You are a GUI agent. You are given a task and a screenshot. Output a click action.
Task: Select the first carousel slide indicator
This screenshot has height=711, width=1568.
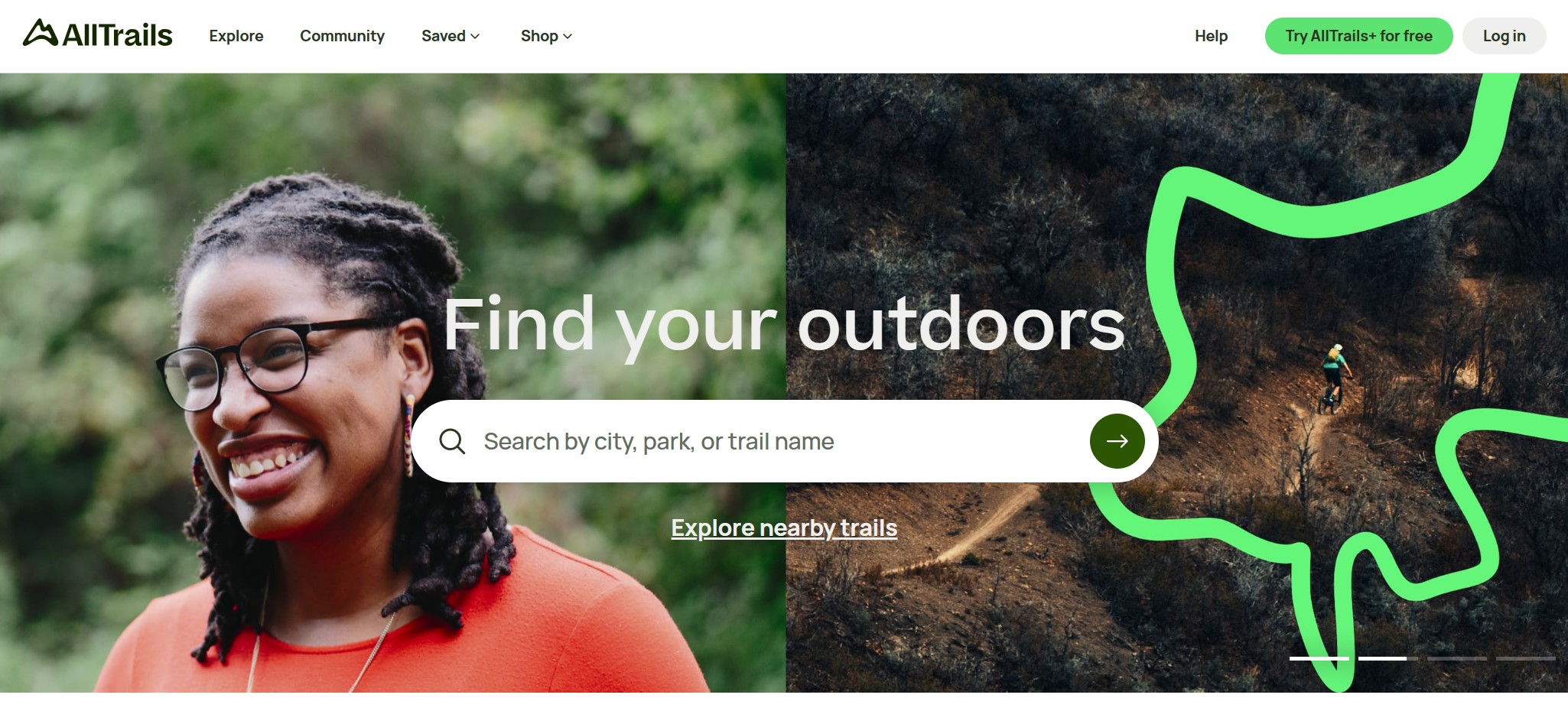(1319, 658)
